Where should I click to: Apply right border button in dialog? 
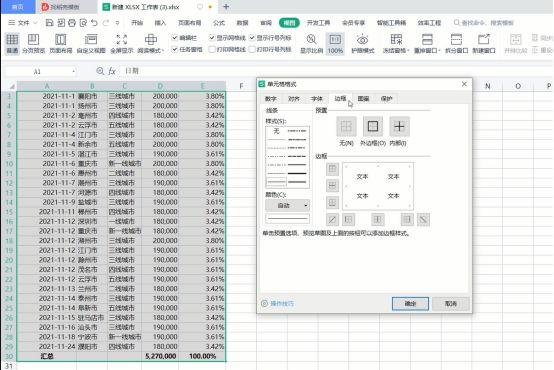pos(407,219)
